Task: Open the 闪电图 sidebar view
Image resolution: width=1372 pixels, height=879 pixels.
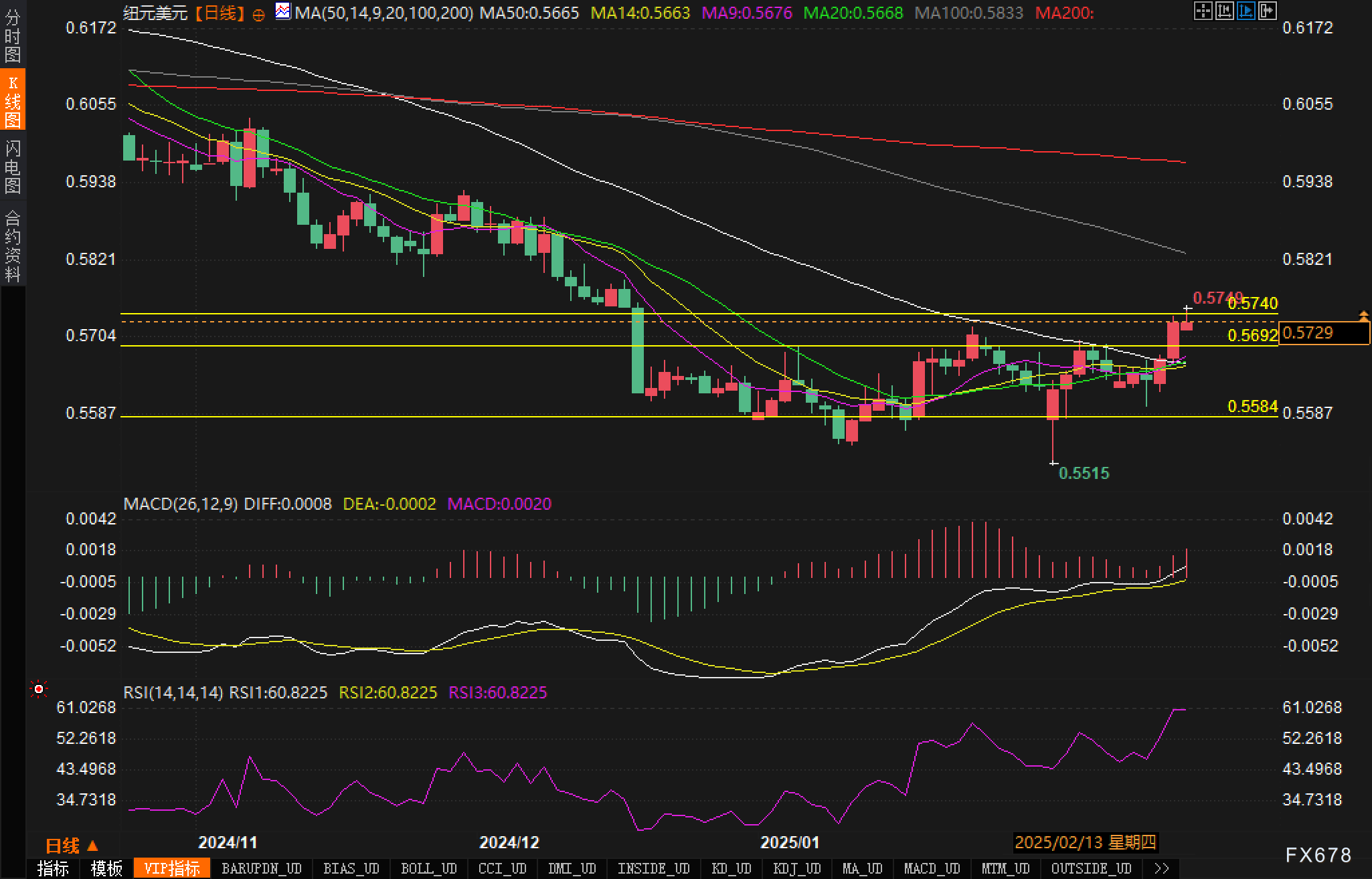Action: coord(13,167)
